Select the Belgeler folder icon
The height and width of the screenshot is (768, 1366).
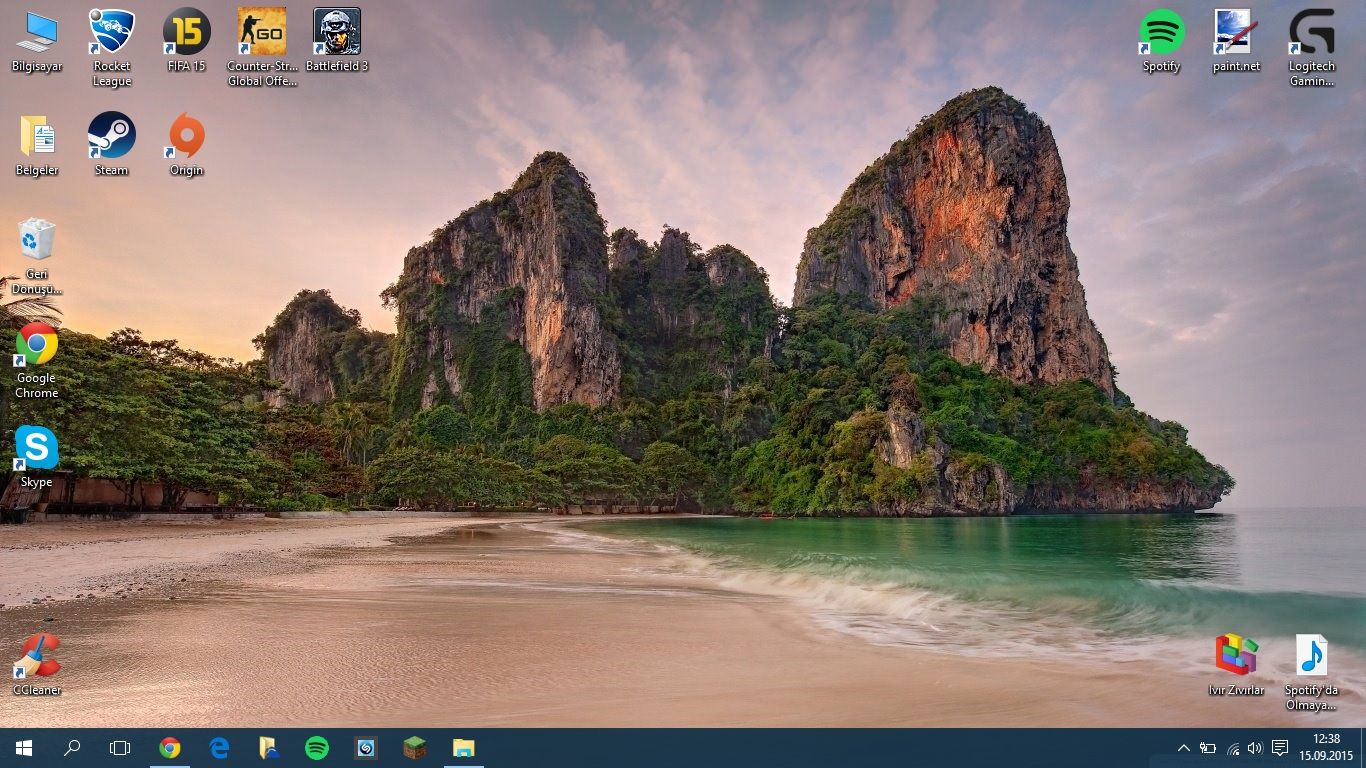coord(37,145)
